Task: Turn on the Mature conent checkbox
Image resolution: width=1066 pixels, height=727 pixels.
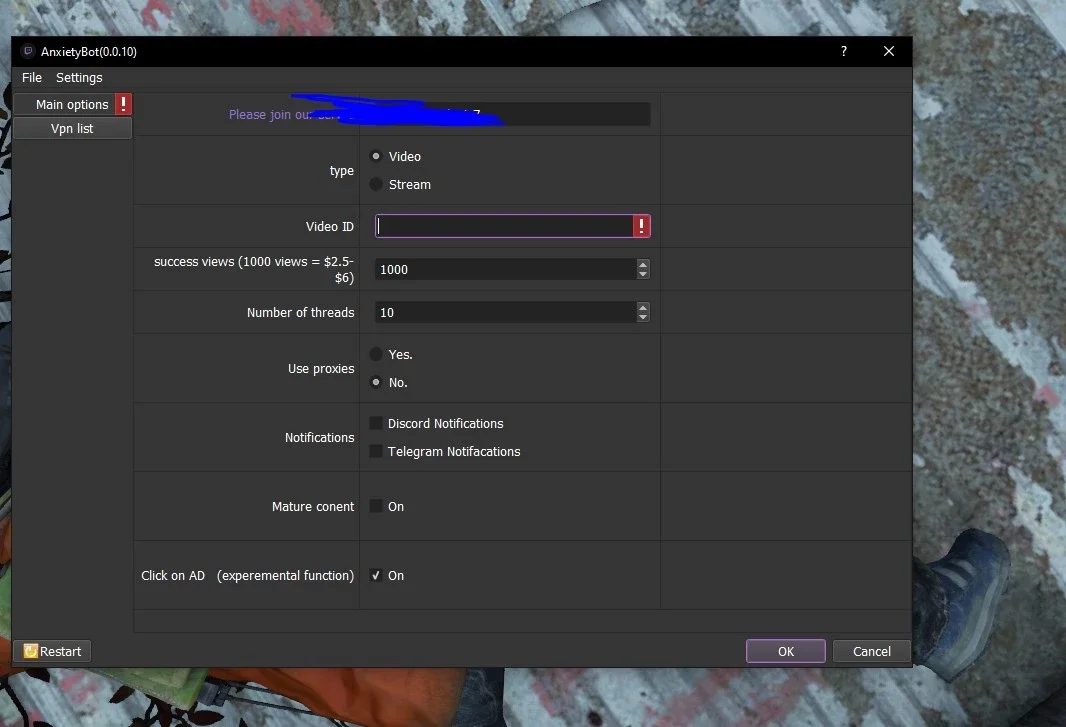Action: click(x=375, y=506)
